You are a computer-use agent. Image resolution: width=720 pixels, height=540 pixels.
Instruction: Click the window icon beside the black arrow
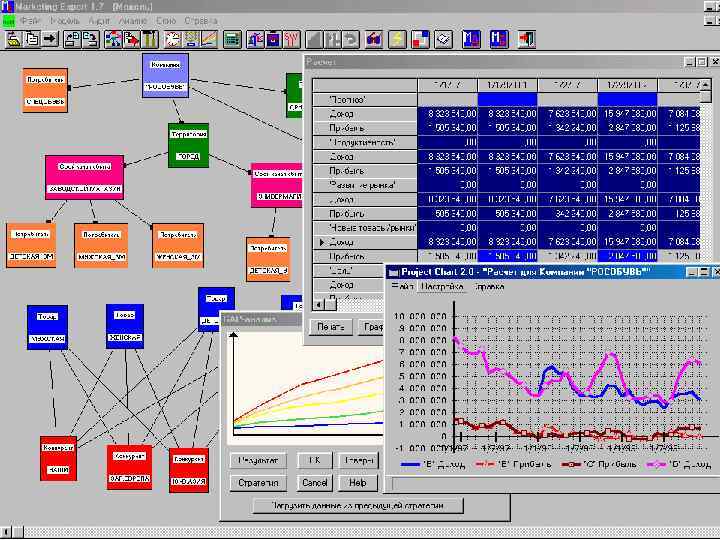click(72, 39)
